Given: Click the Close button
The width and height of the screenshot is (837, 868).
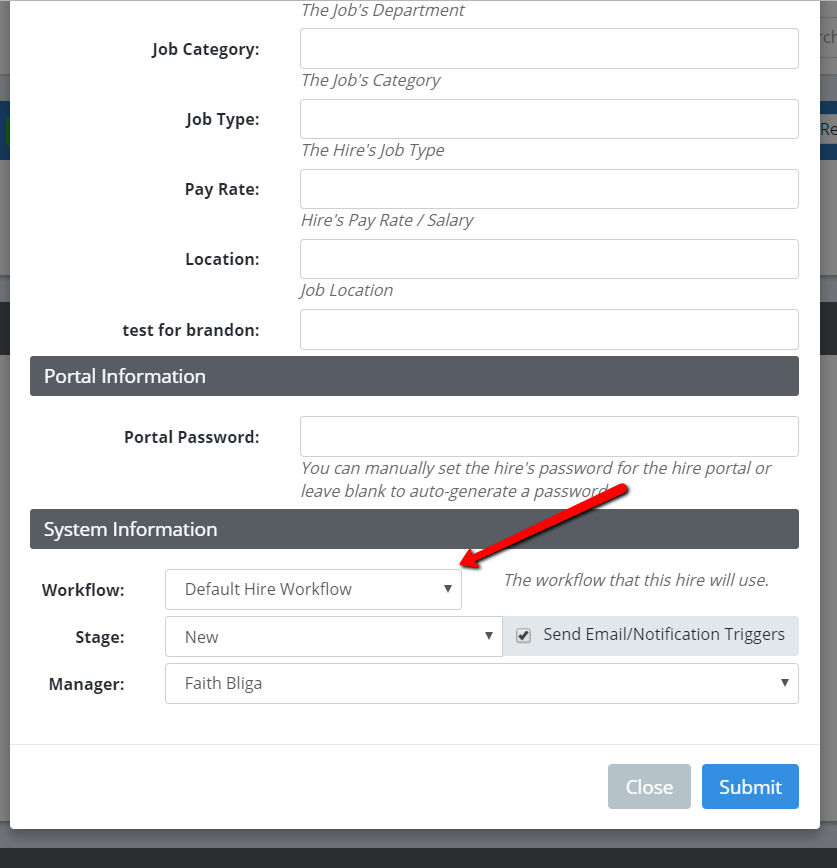Looking at the screenshot, I should click(x=649, y=787).
